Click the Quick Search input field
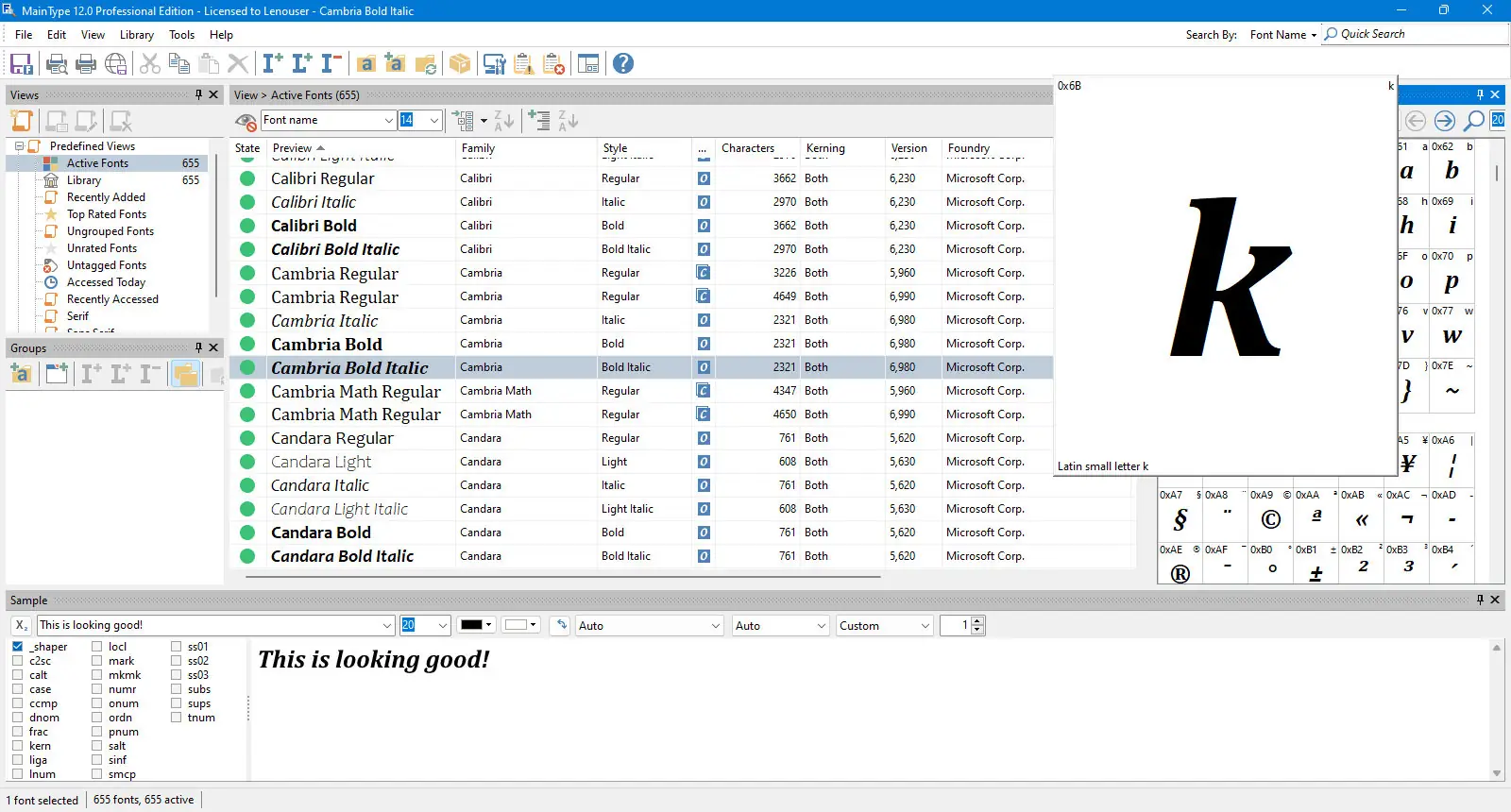Image resolution: width=1511 pixels, height=812 pixels. click(1417, 34)
